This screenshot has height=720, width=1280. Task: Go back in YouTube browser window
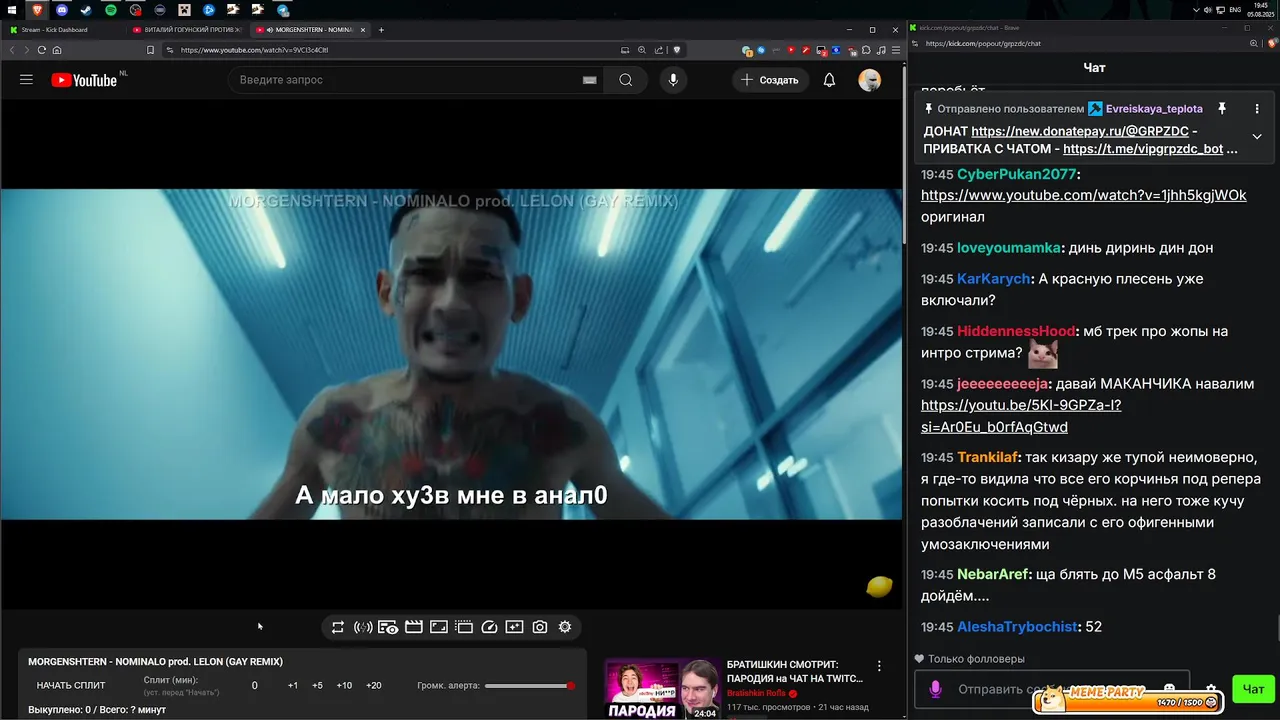(x=12, y=50)
